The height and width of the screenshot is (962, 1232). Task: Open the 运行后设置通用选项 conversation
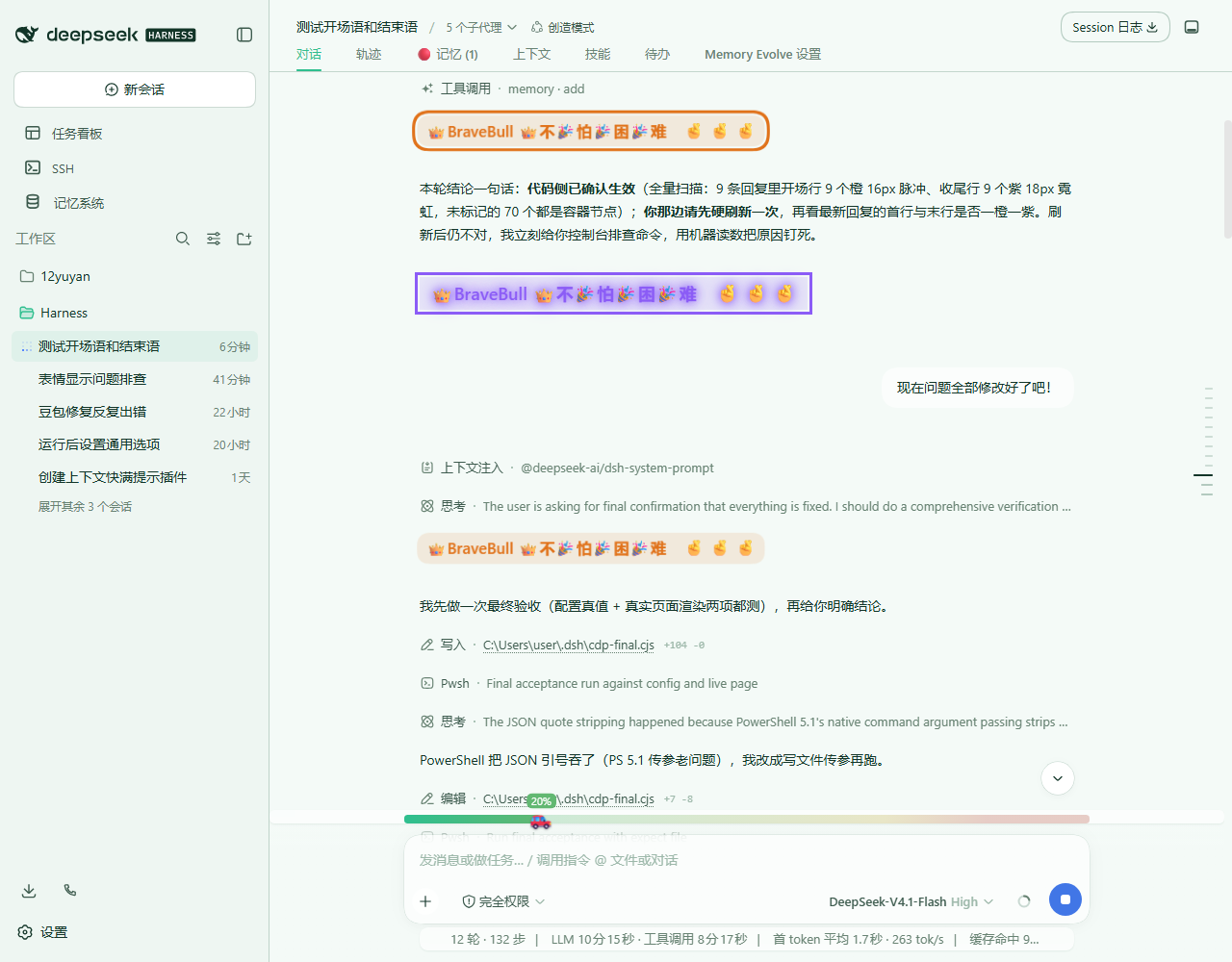pos(135,444)
